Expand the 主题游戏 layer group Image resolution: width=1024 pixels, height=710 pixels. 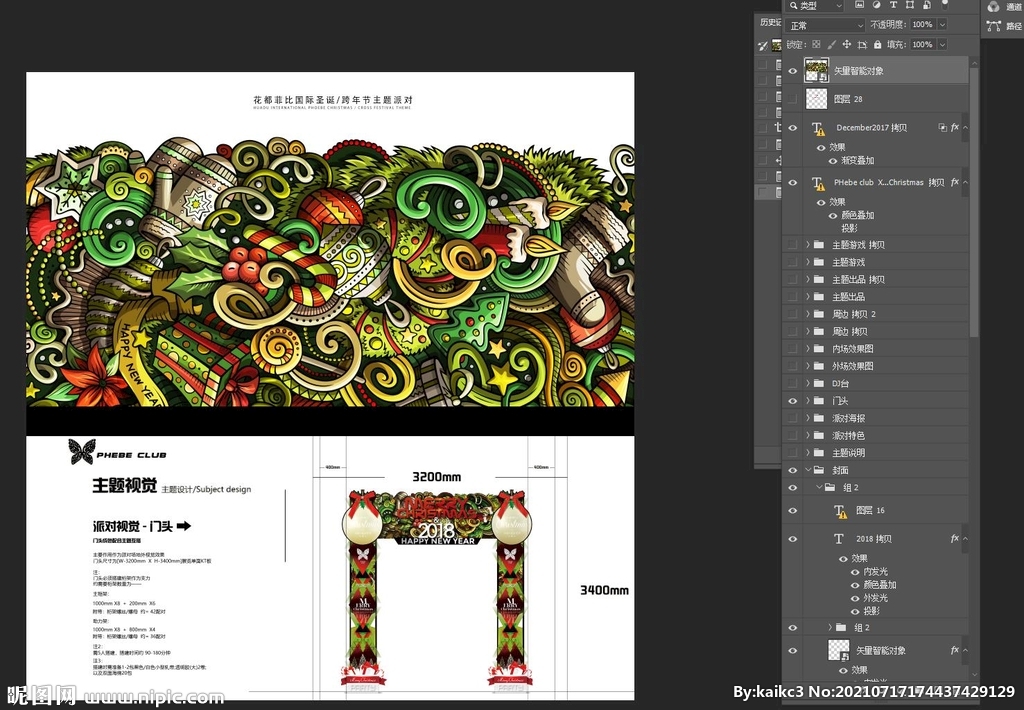coord(808,262)
